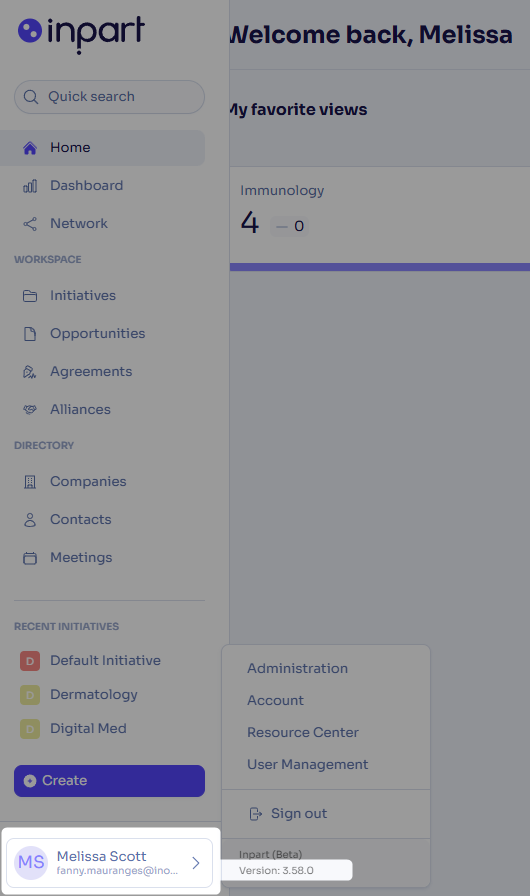Open the Melissa Scott profile card
Viewport: 530px width, 896px height.
point(110,863)
